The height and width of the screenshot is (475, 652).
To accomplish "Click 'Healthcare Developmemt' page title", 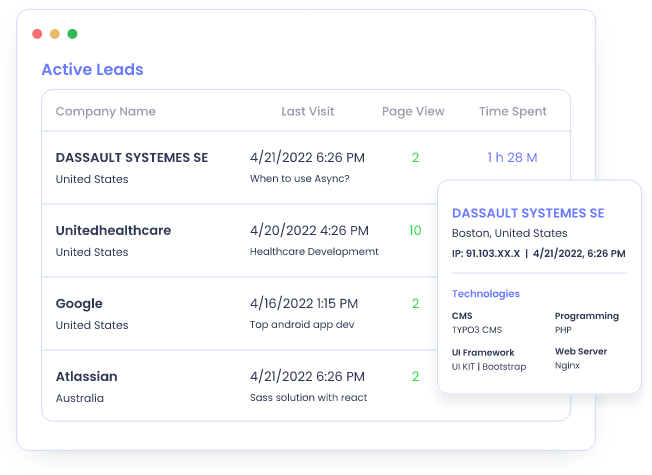I will click(x=314, y=252).
